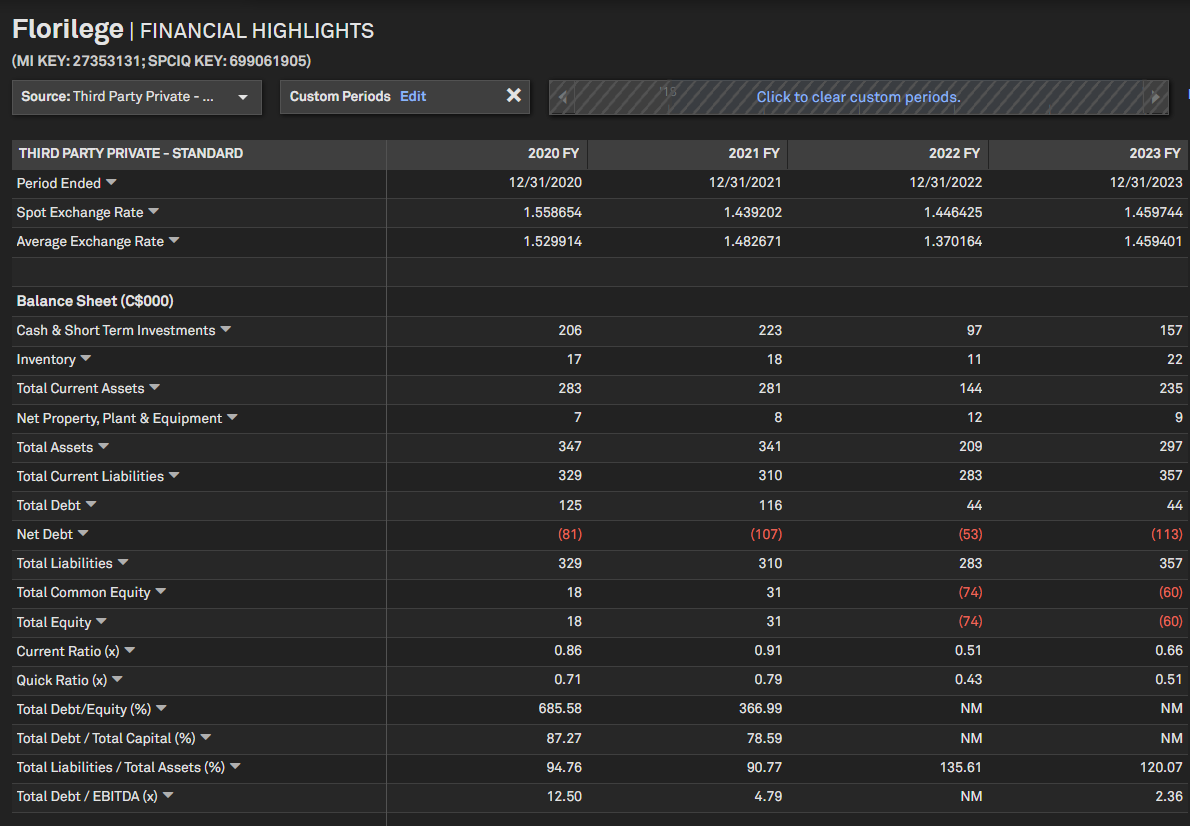The width and height of the screenshot is (1190, 826).
Task: Click 2023 Cash value 157
Action: (1171, 329)
